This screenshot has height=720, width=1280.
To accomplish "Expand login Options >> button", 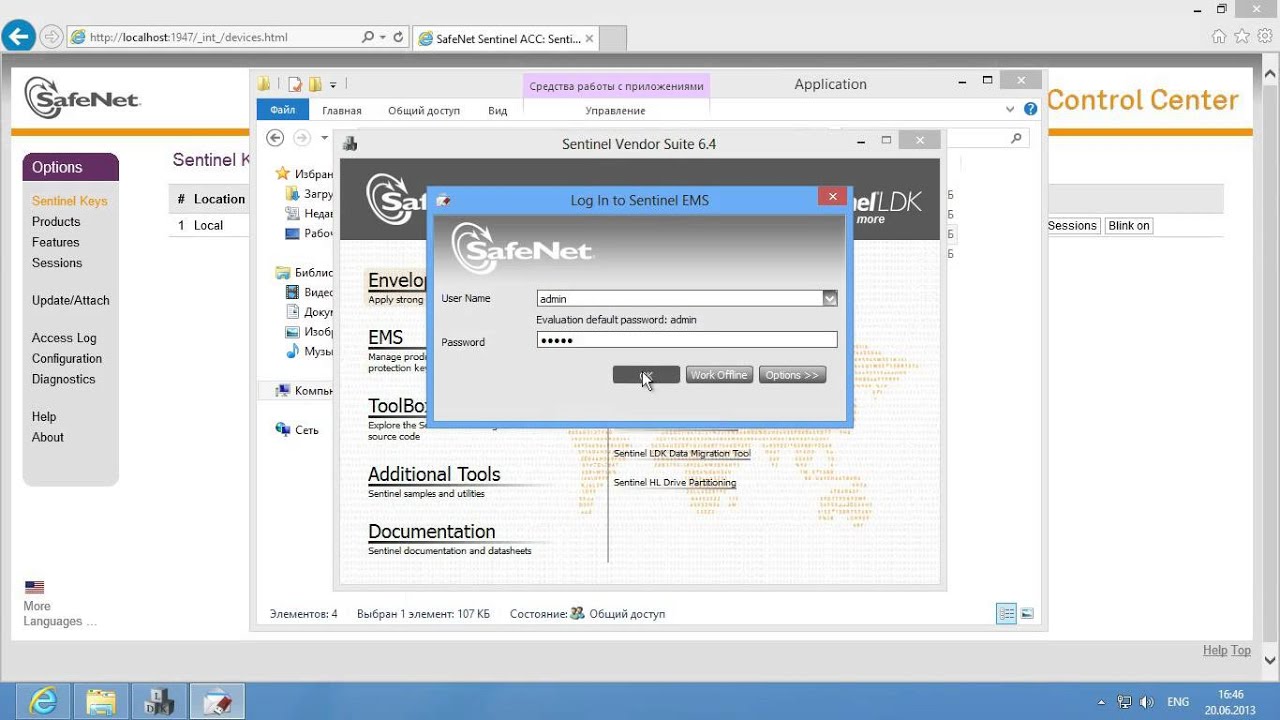I will click(792, 375).
